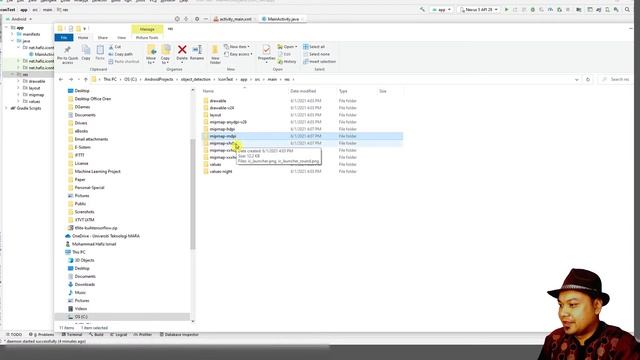
Task: Click the green Run button in Android Studio
Action: [507, 9]
